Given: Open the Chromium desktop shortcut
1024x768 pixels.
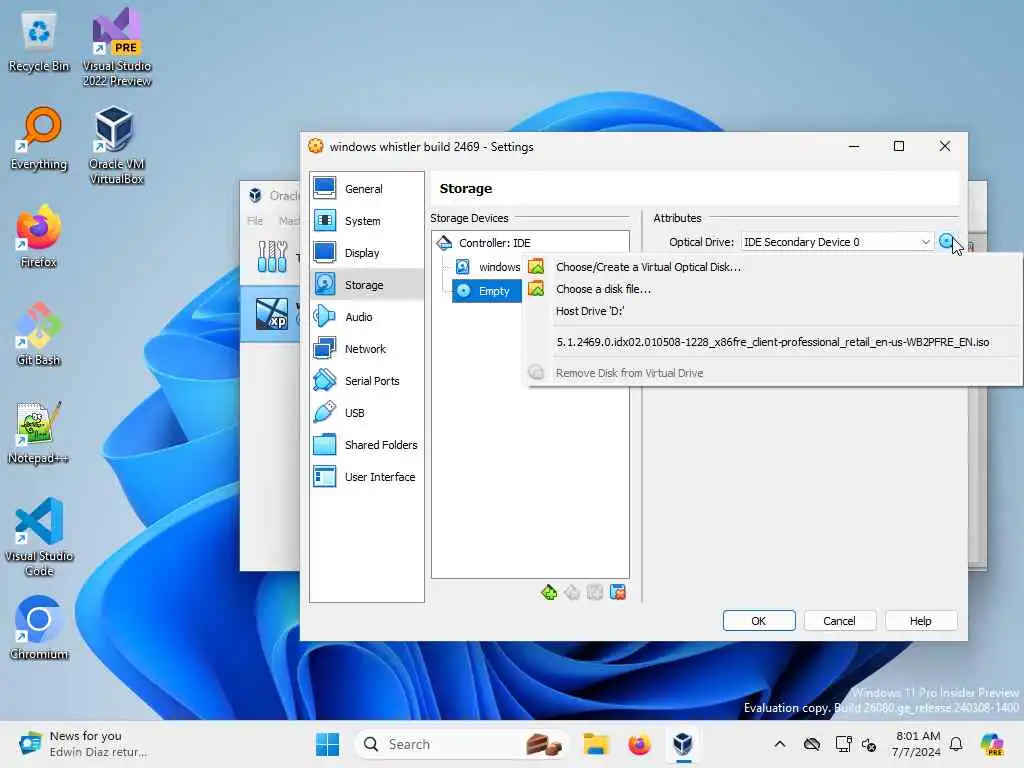Looking at the screenshot, I should pyautogui.click(x=39, y=628).
